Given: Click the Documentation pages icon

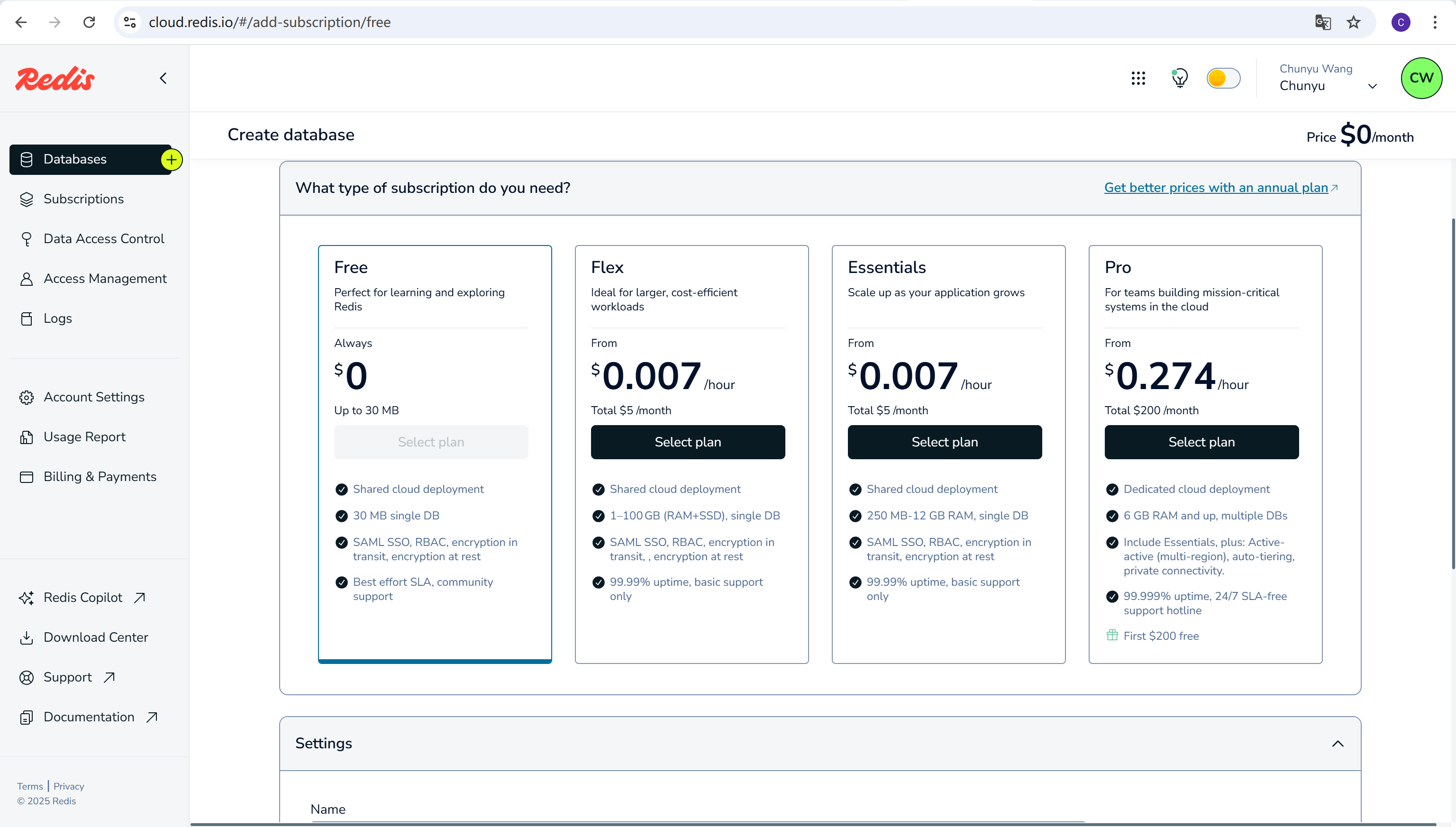Looking at the screenshot, I should pyautogui.click(x=27, y=717).
